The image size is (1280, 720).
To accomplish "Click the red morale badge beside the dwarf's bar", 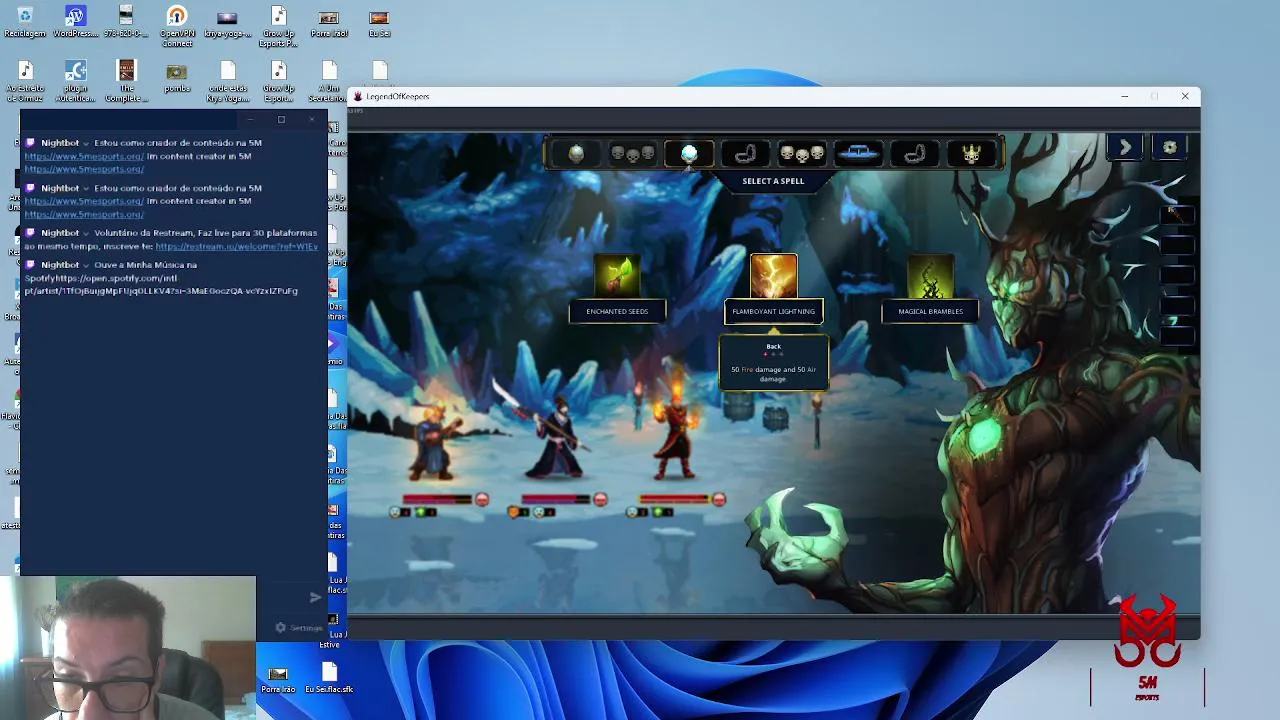I will point(482,499).
